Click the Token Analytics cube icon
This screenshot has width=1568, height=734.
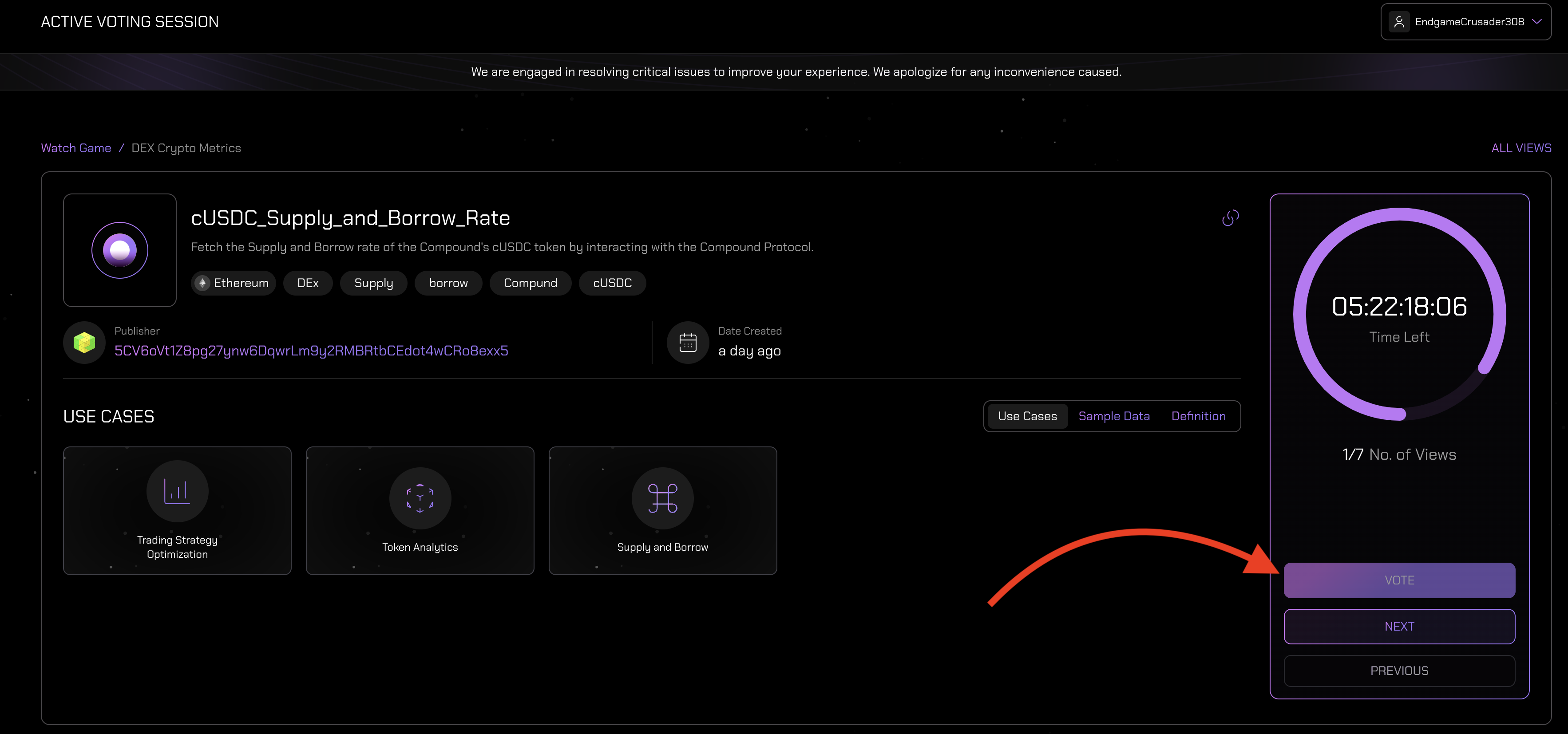420,498
